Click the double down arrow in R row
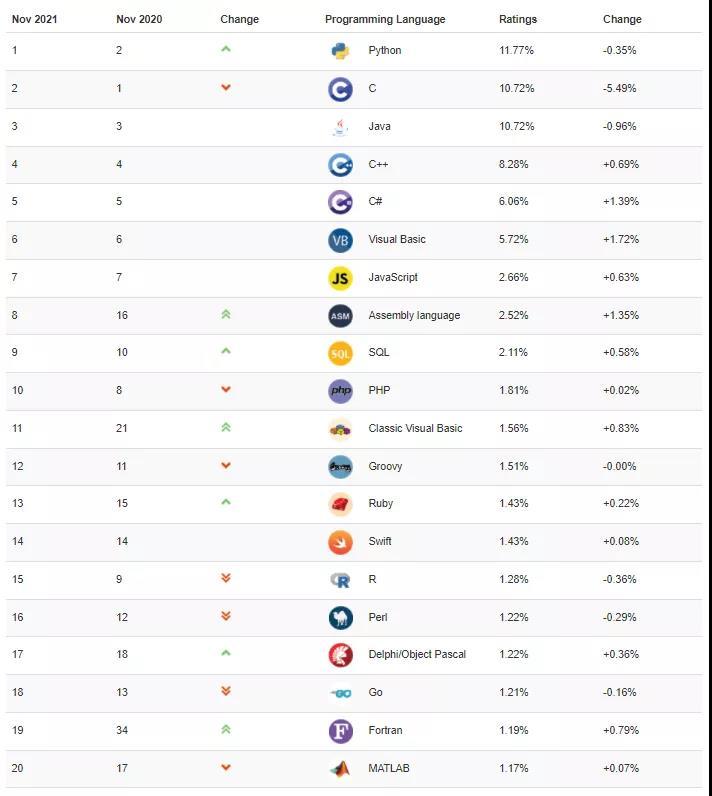The width and height of the screenshot is (712, 796). click(x=226, y=578)
